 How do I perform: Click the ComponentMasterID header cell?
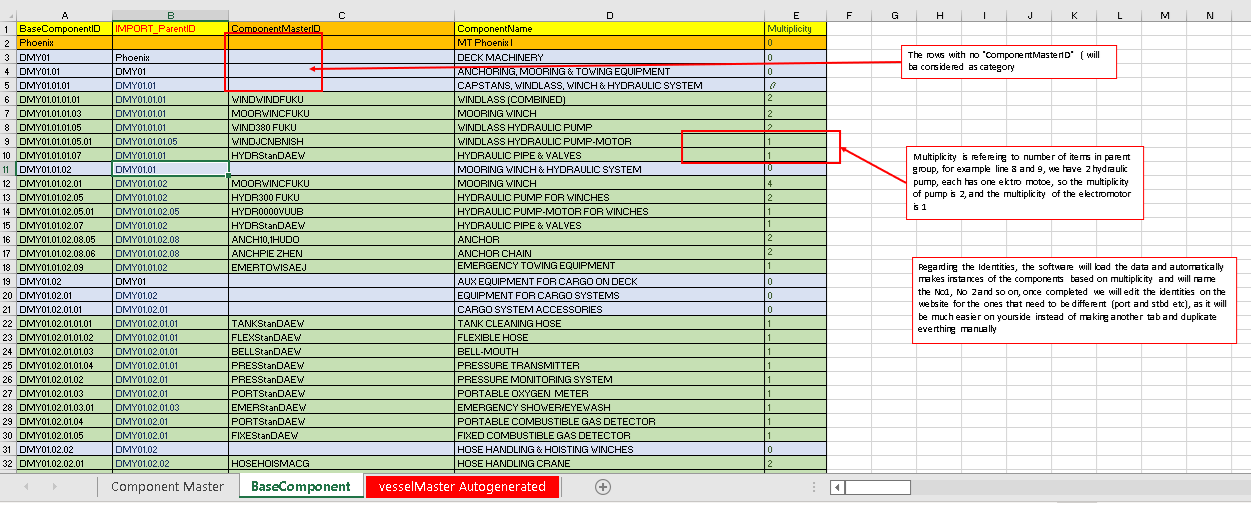pos(341,29)
